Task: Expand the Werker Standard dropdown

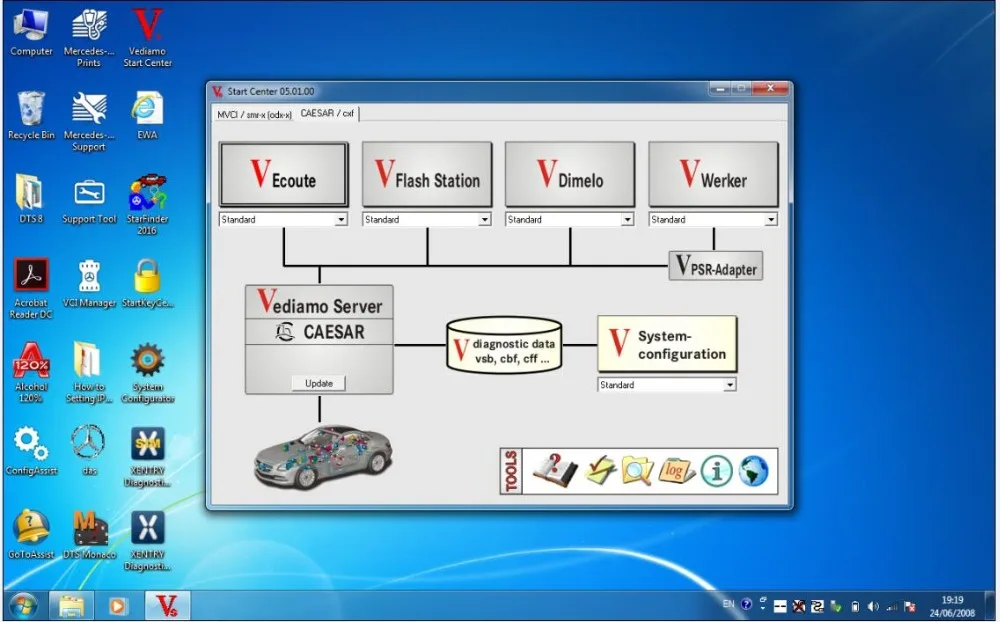Action: pos(771,219)
